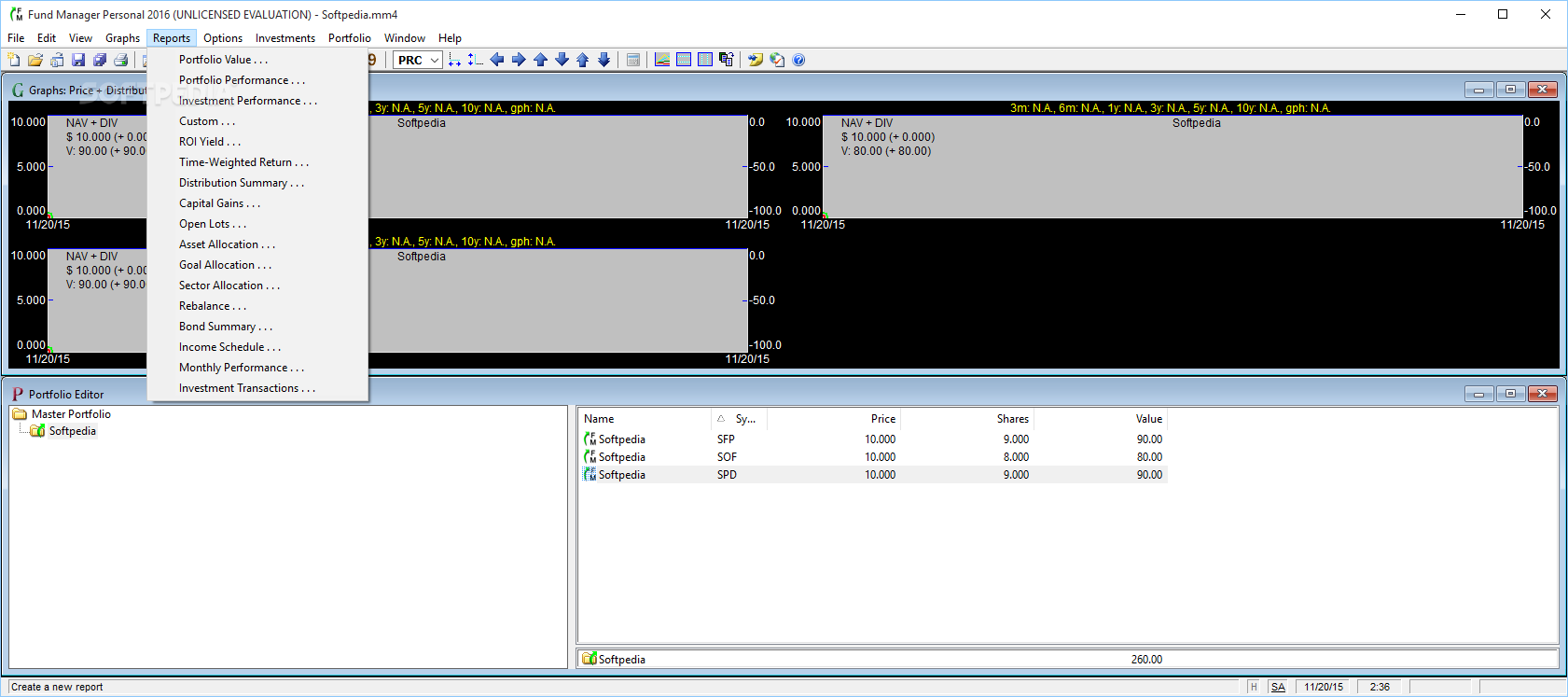1568x697 pixels.
Task: Click the yellow update prices icon
Action: click(756, 60)
